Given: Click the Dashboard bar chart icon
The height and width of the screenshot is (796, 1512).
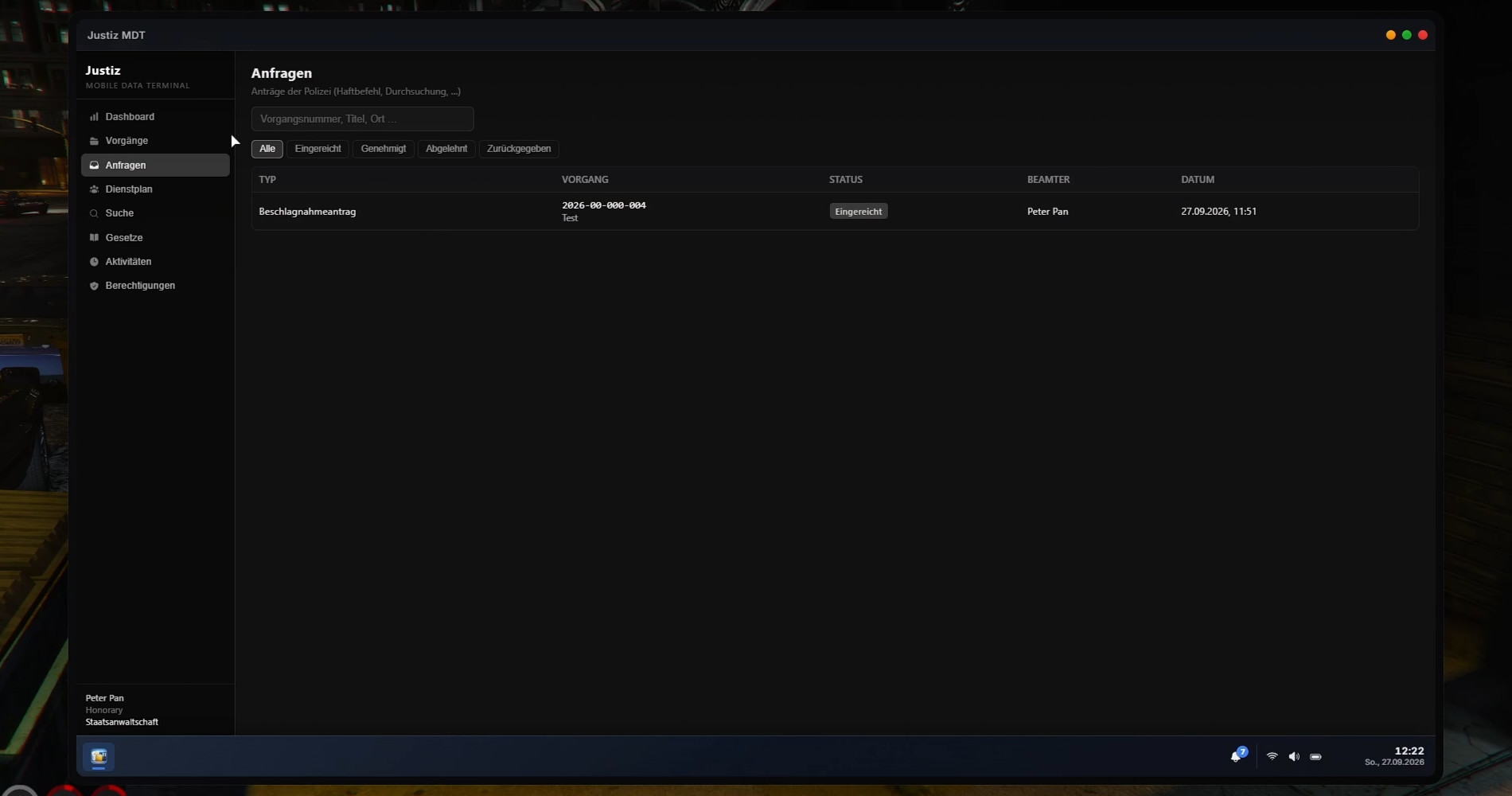Looking at the screenshot, I should pyautogui.click(x=94, y=117).
